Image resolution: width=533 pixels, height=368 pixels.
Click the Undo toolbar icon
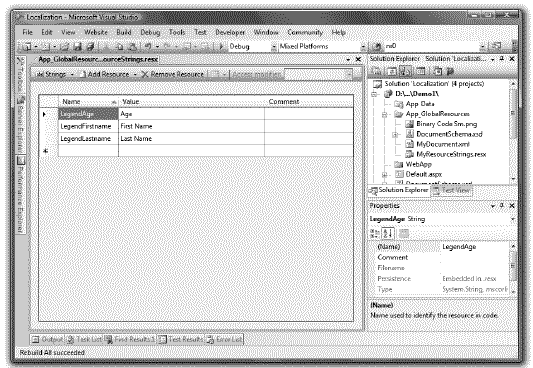(x=148, y=47)
